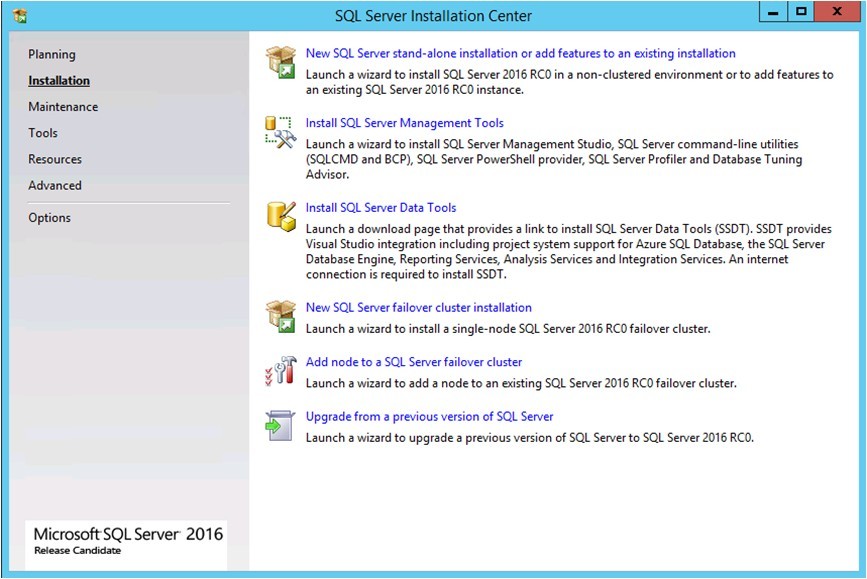Viewport: 867px width, 579px height.
Task: Click the SQL Server Data Tools cylinder icon
Action: tap(281, 217)
